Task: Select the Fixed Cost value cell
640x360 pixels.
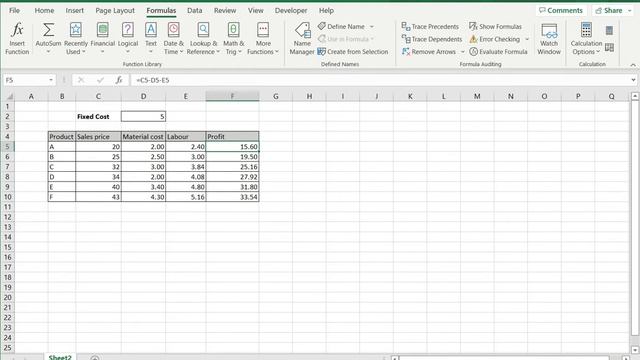Action: pos(143,116)
